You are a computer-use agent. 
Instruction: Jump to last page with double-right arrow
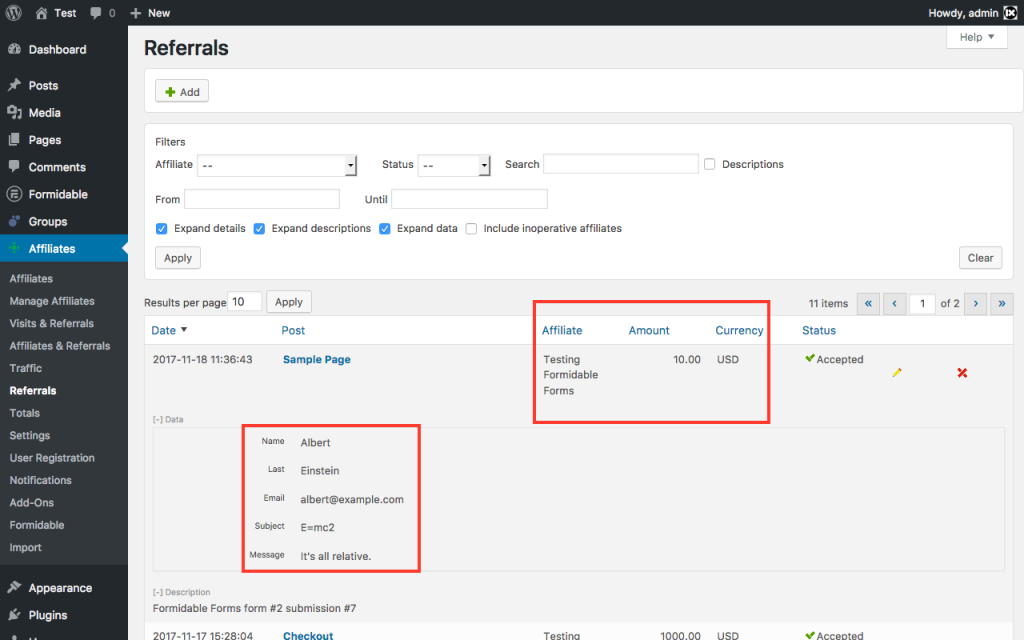[1001, 303]
